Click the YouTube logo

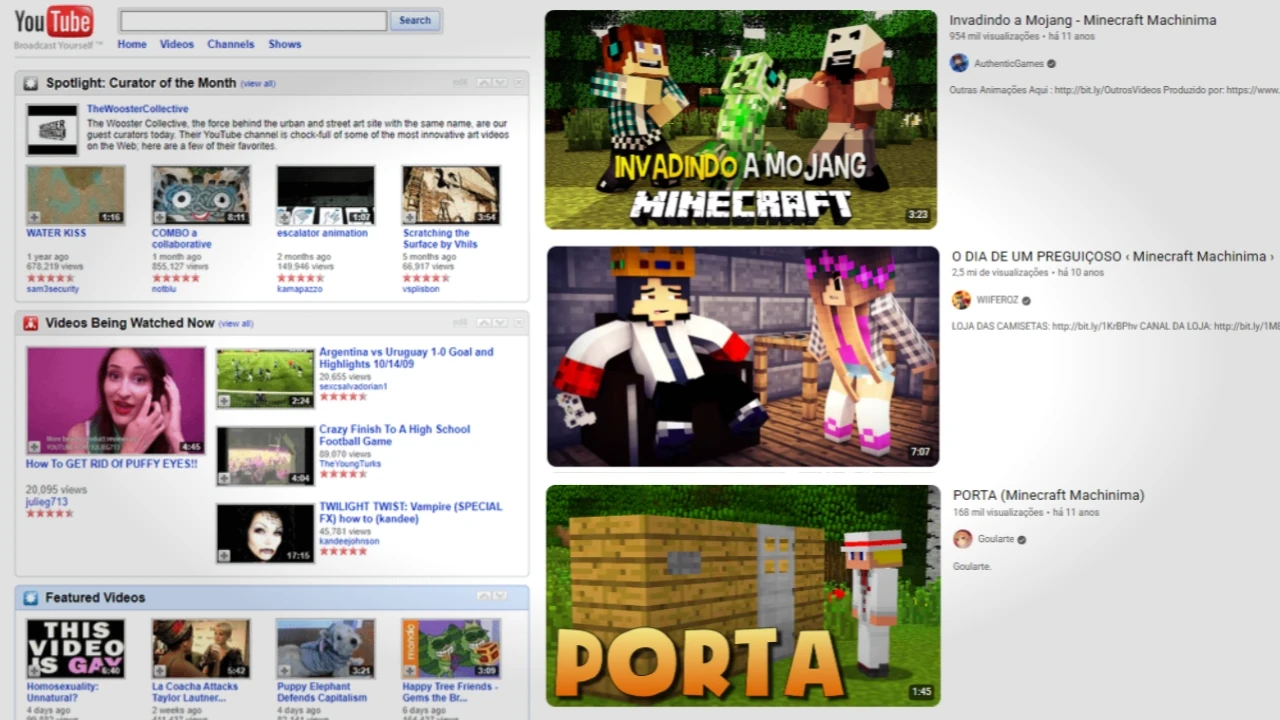coord(52,20)
